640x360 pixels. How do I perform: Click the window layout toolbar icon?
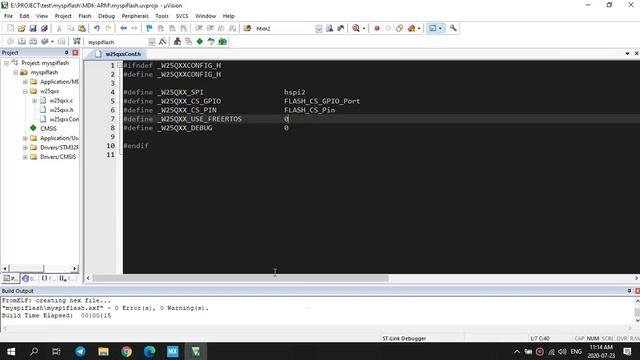[x=432, y=28]
